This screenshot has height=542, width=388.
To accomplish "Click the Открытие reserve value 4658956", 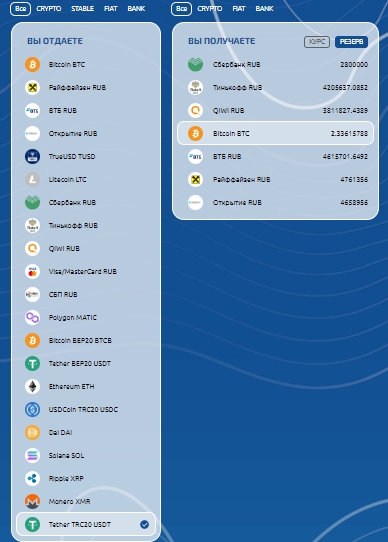I will [354, 203].
